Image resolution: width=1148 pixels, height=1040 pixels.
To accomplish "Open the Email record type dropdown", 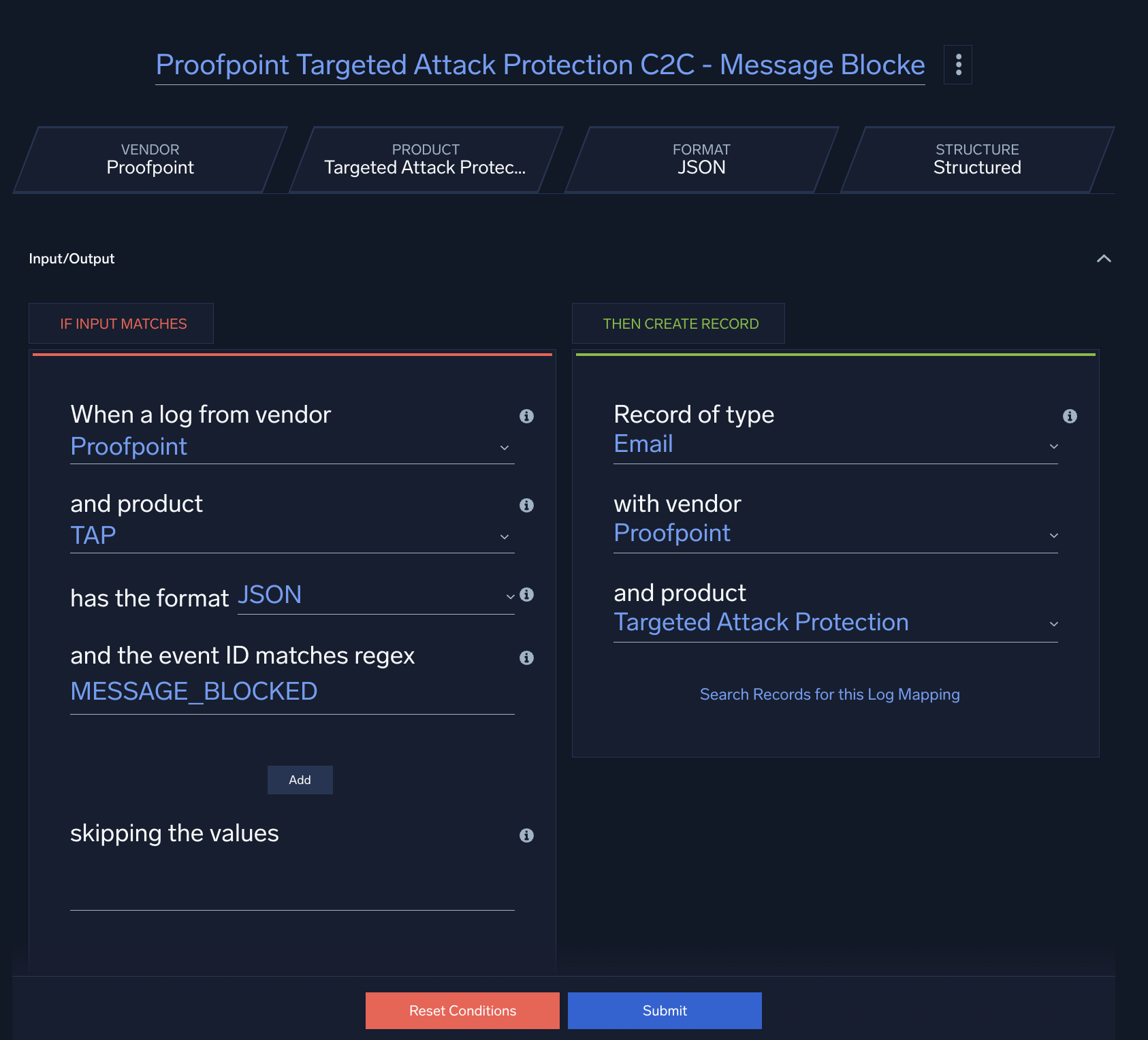I will (835, 445).
